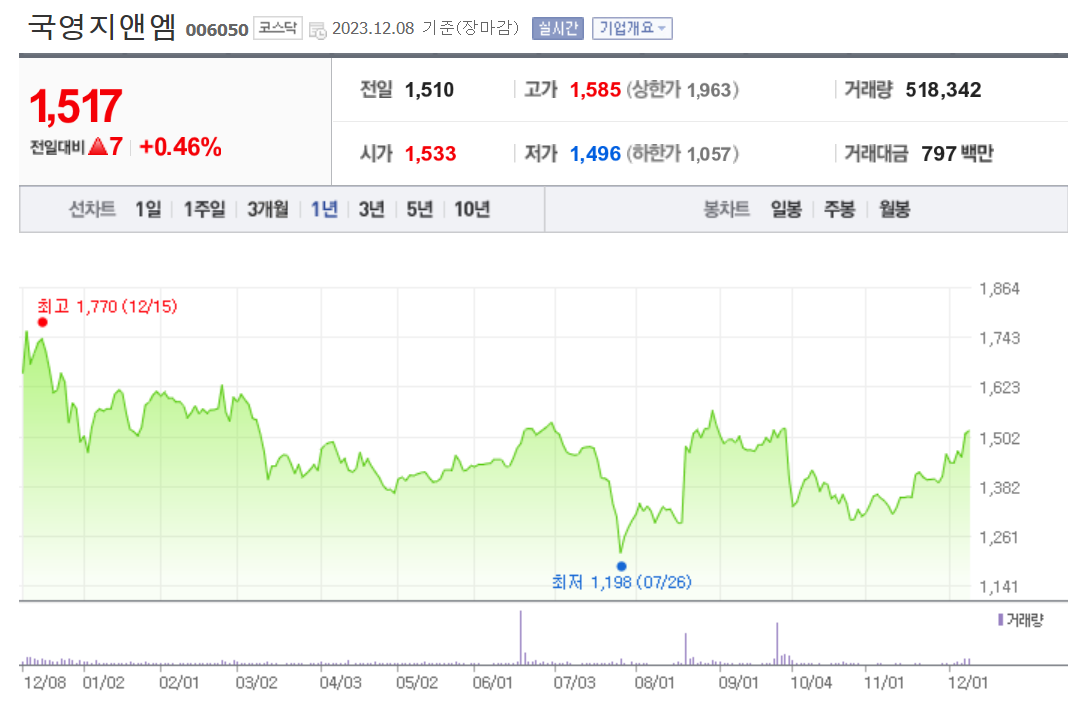Click the 07/03 x-axis date label

point(575,683)
